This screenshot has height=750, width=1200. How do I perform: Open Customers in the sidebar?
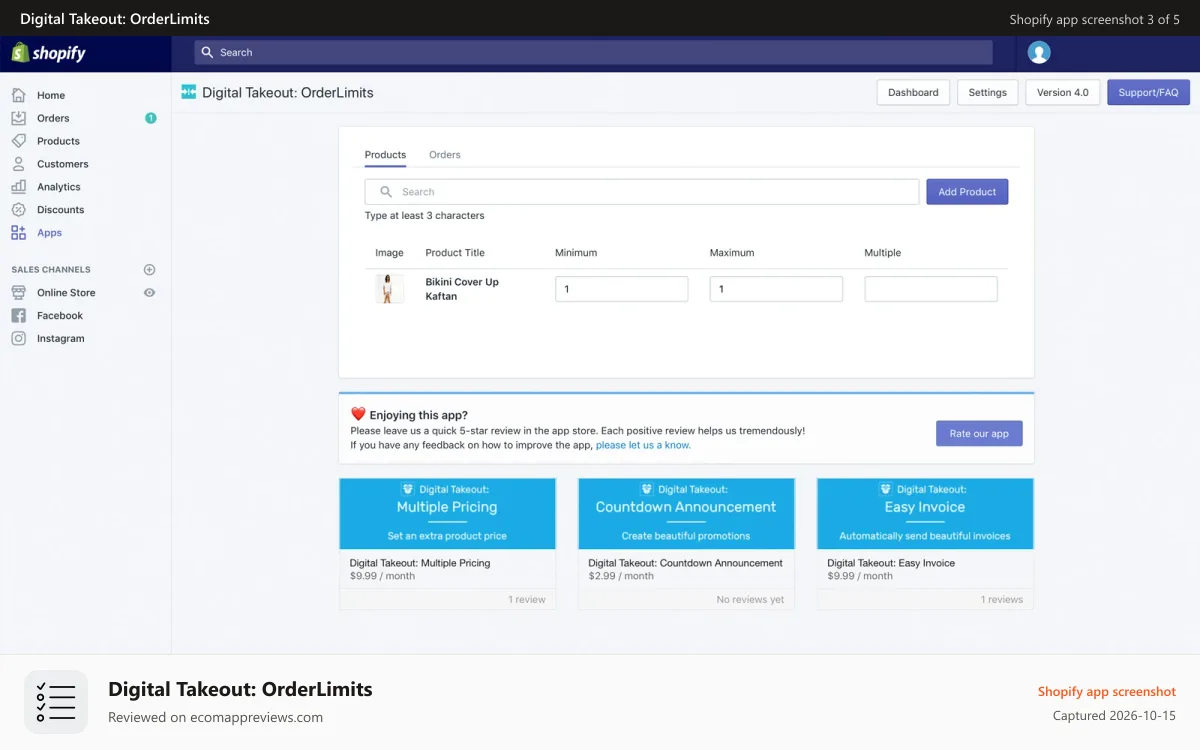coord(63,165)
